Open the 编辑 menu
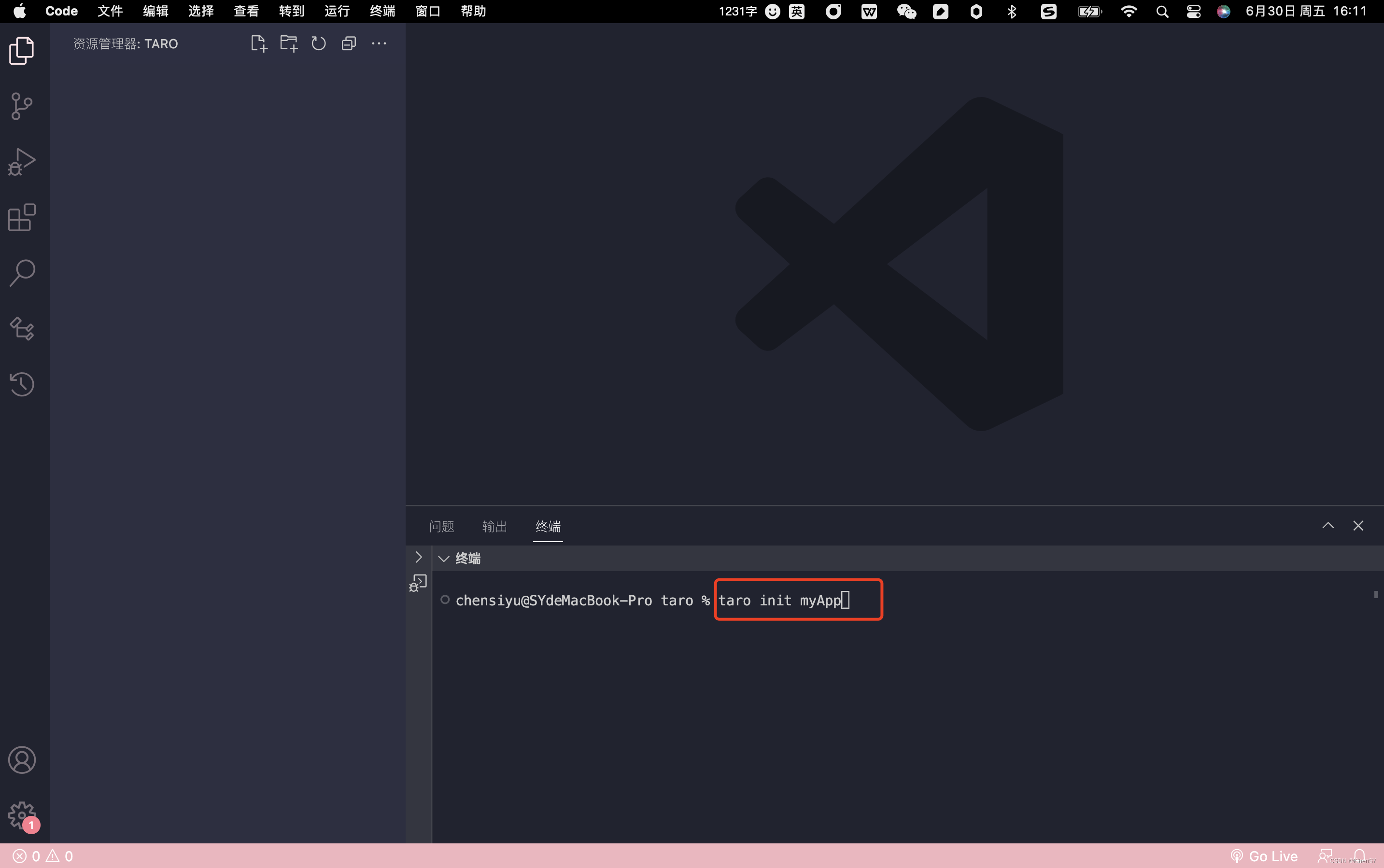1384x868 pixels. click(155, 12)
